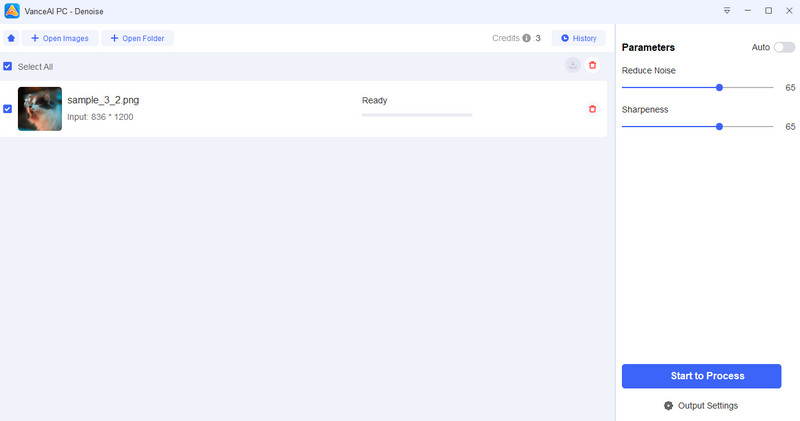Viewport: 800px width, 421px height.
Task: Click the Credits info icon
Action: click(526, 39)
